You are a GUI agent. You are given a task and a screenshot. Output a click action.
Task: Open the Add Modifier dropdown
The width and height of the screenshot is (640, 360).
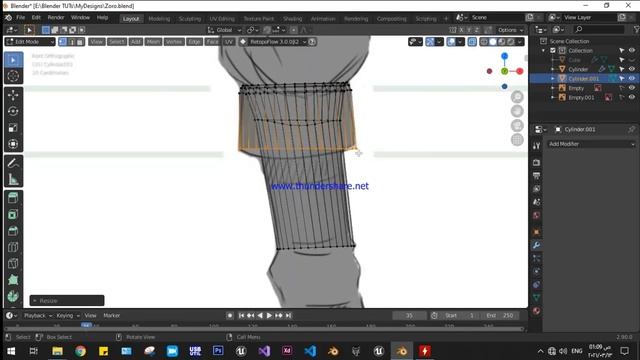[x=591, y=144]
